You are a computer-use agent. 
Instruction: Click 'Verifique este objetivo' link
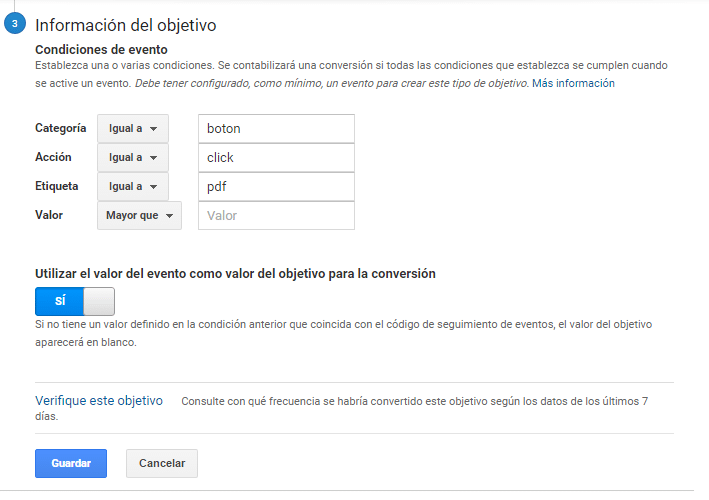click(x=99, y=401)
